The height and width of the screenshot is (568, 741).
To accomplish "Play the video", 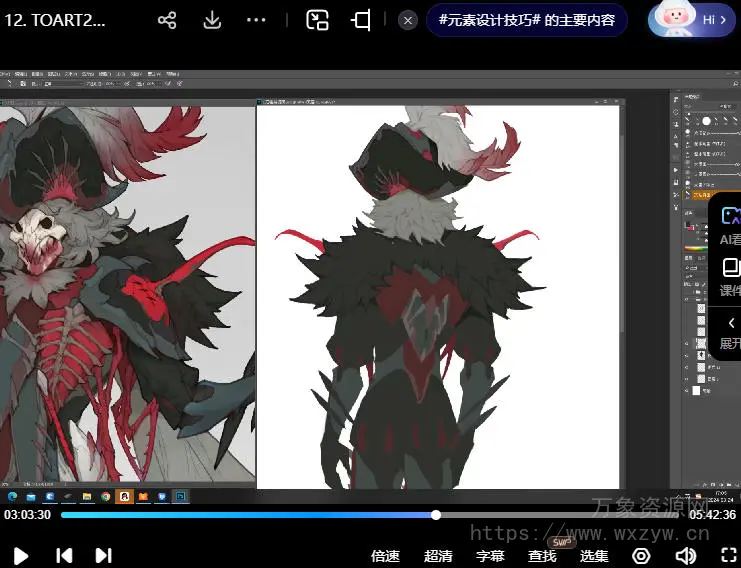I will coord(20,555).
